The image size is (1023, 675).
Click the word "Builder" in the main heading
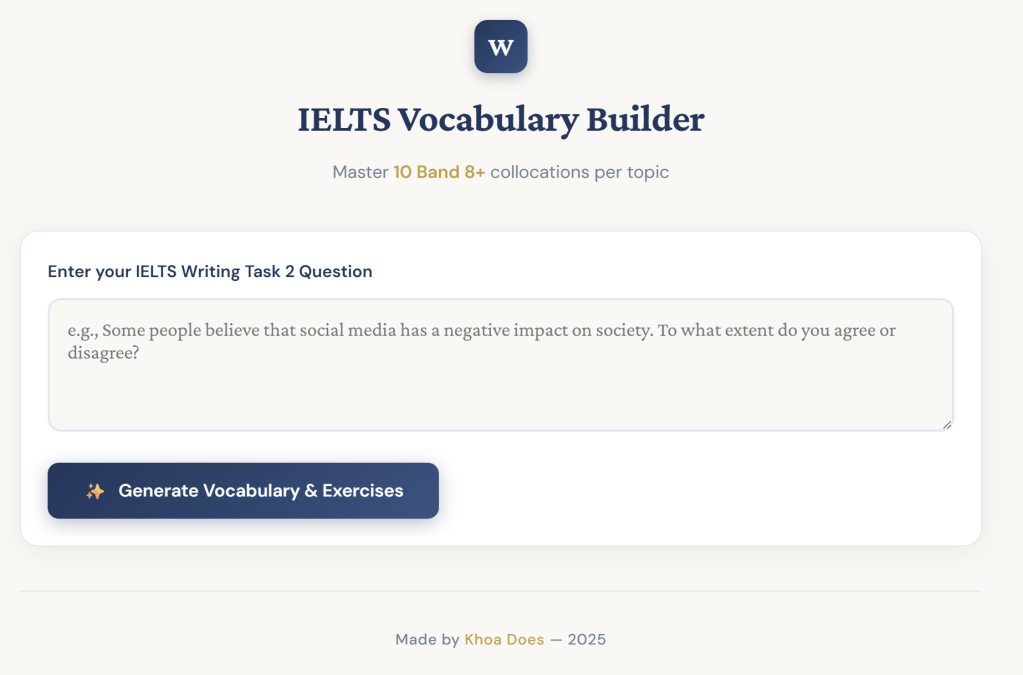[645, 120]
